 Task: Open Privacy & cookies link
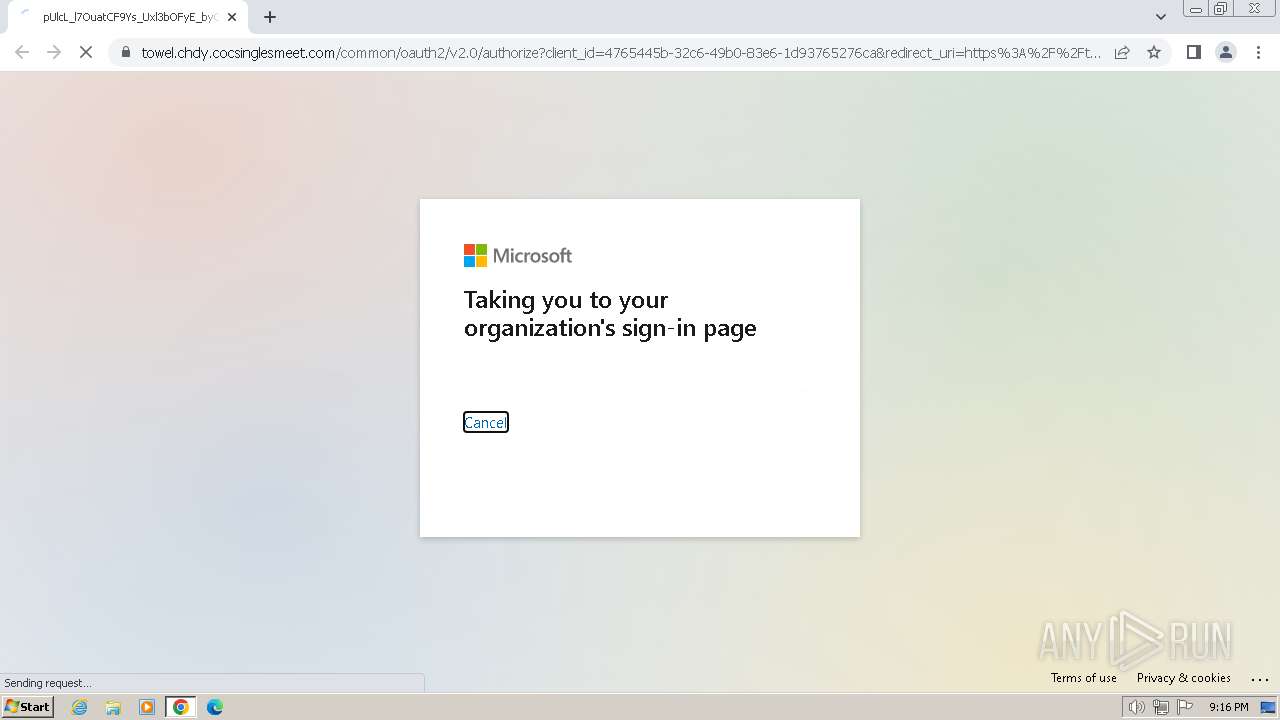coord(1183,678)
